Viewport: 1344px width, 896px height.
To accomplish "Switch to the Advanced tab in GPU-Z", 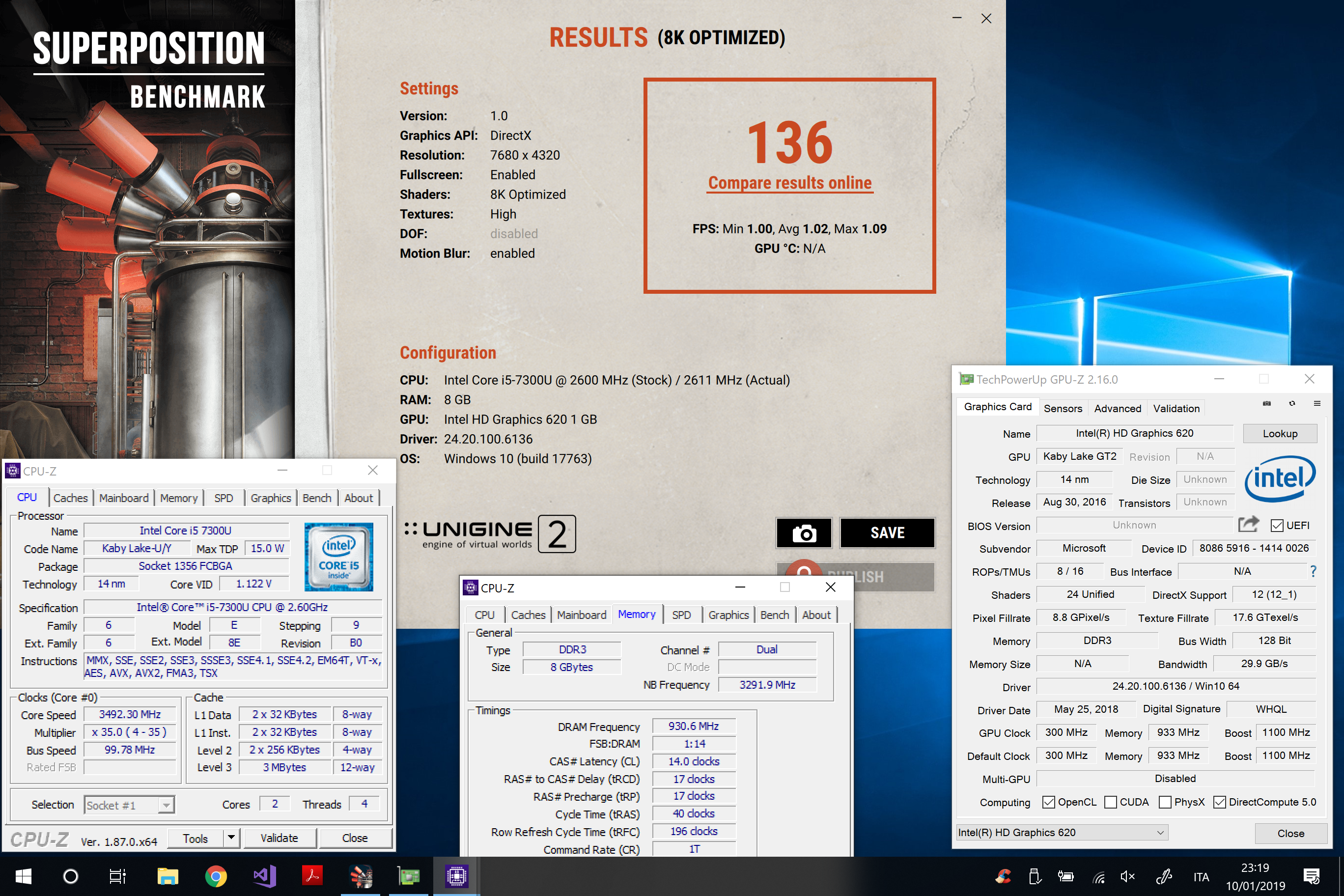I will click(1118, 409).
